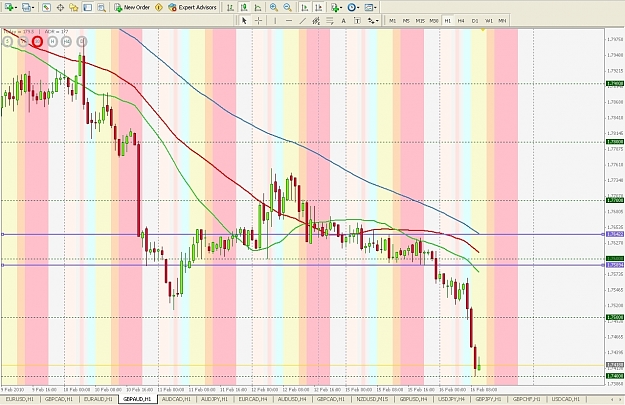The image size is (625, 405).
Task: Select the Crosshair tool
Action: [x=258, y=21]
